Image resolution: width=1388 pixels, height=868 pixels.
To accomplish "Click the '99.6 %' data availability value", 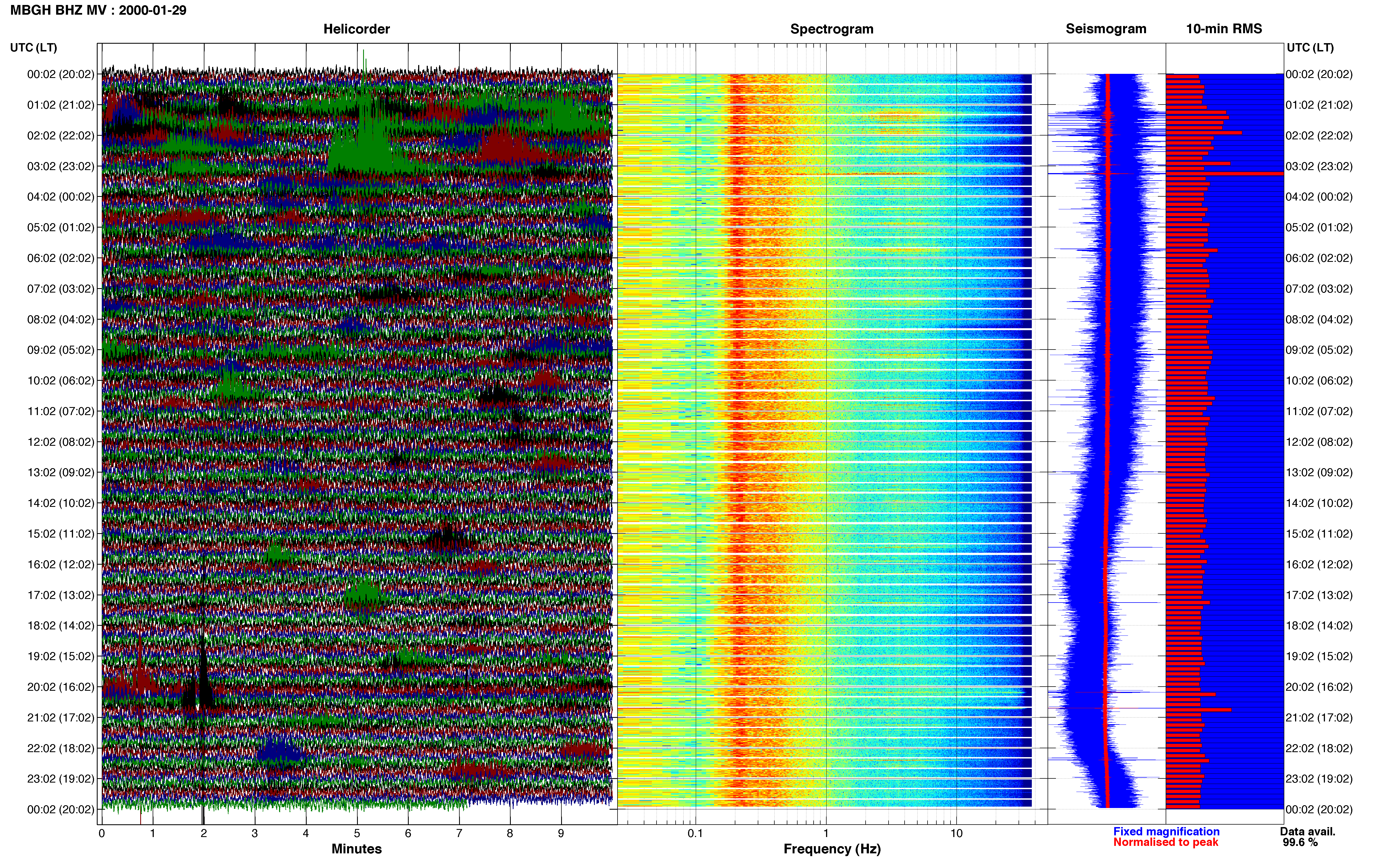I will pyautogui.click(x=1300, y=842).
